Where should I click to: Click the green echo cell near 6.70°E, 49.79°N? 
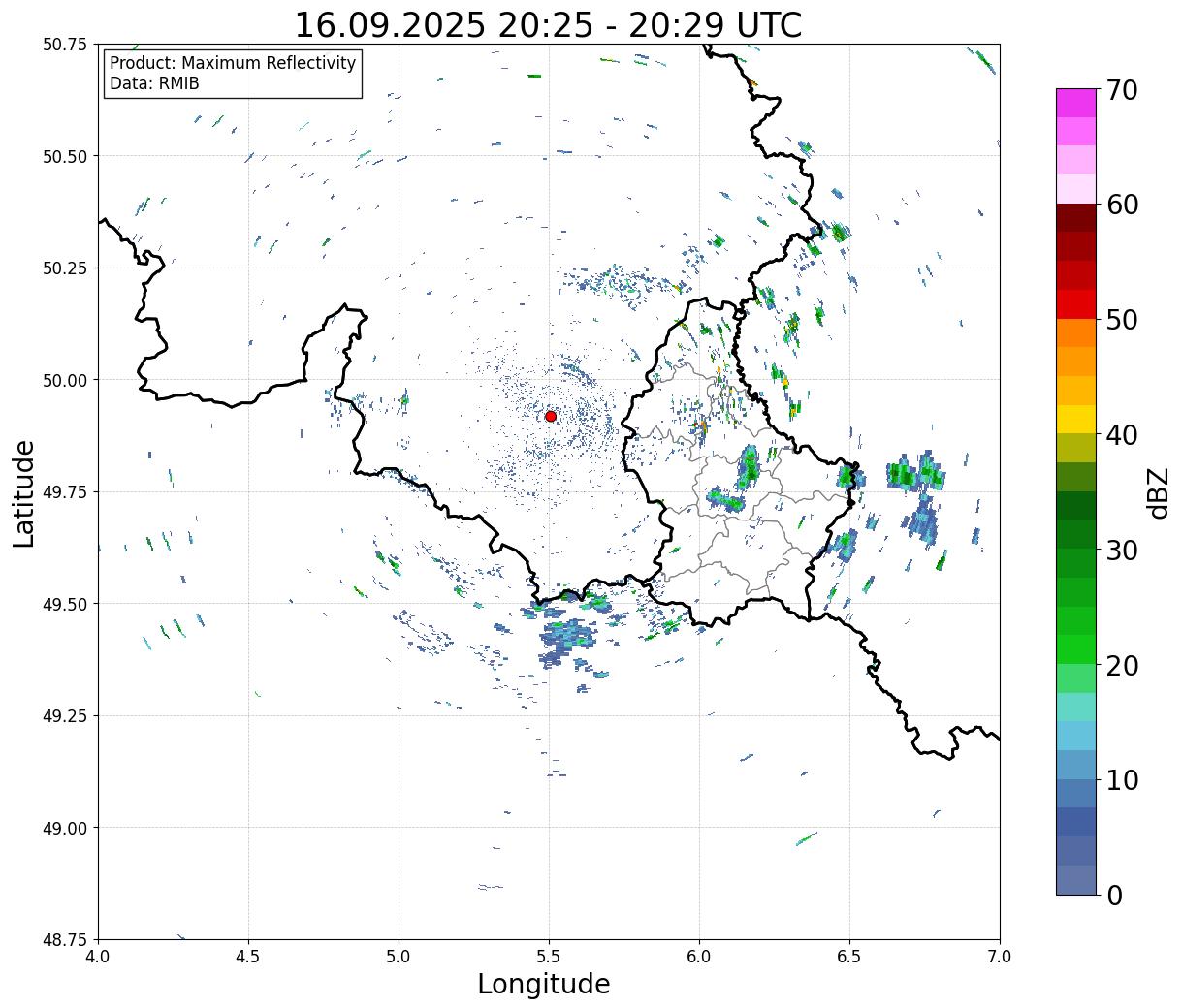(x=902, y=474)
